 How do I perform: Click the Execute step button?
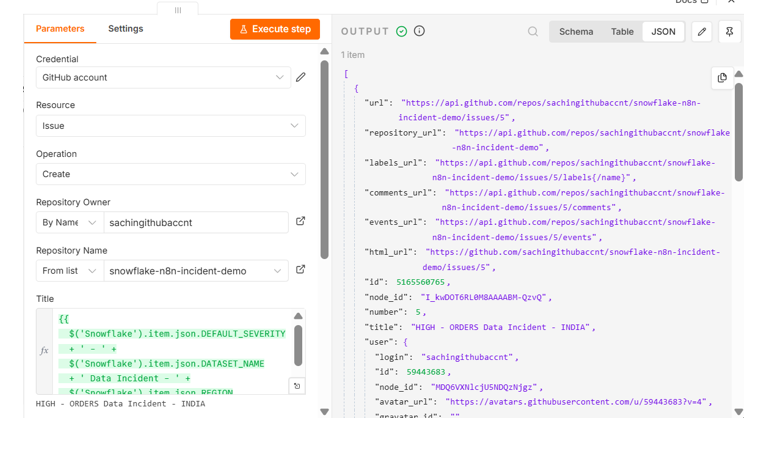[x=275, y=29]
